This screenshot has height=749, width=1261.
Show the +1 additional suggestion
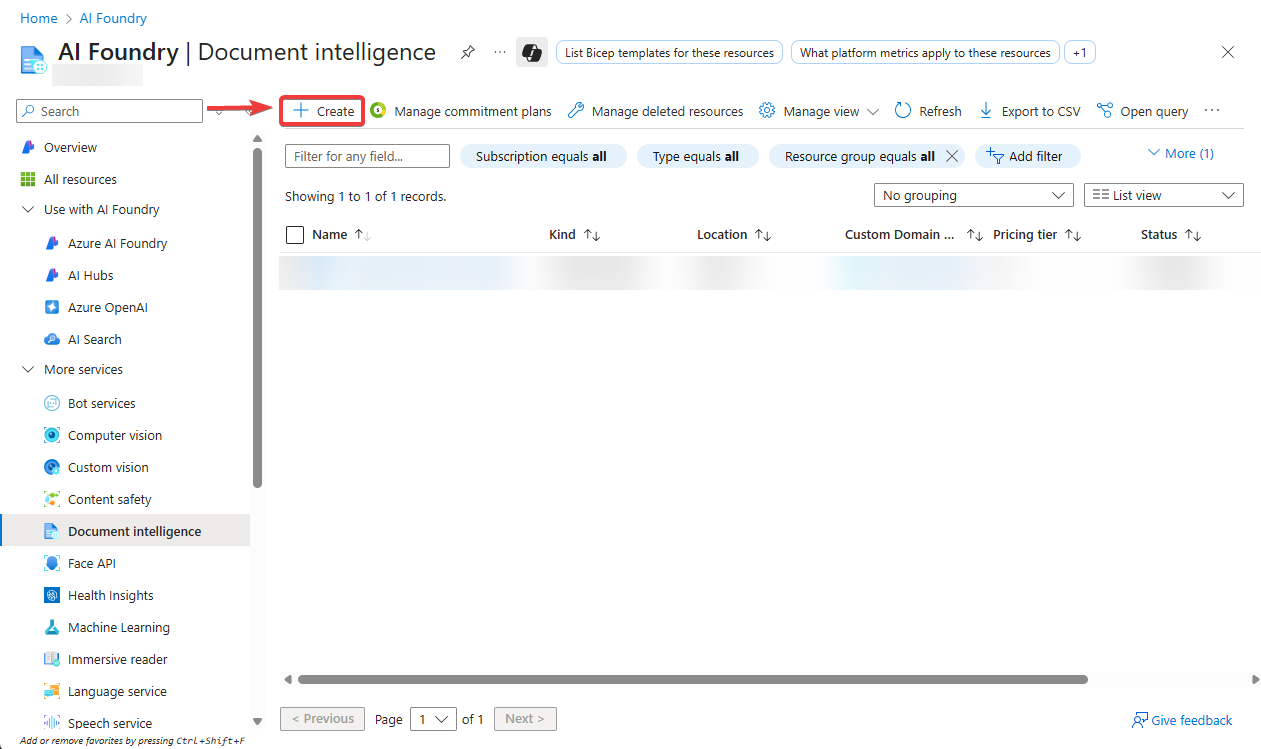(x=1079, y=53)
